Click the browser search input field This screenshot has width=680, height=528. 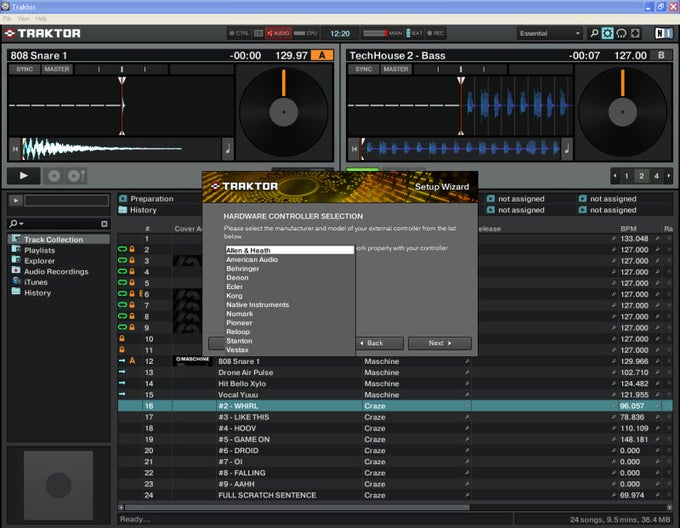[63, 224]
